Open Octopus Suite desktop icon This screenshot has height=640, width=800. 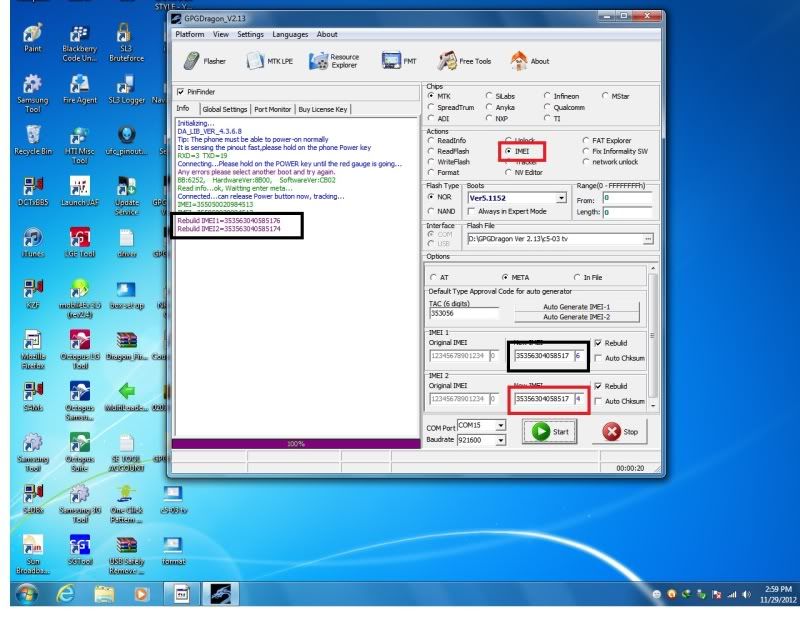click(x=80, y=452)
